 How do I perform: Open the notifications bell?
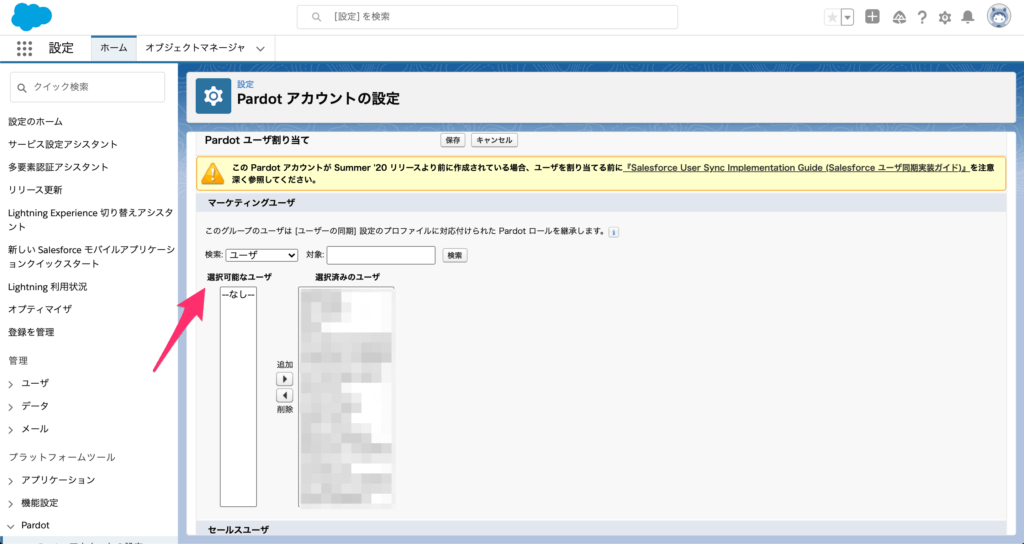coord(968,18)
